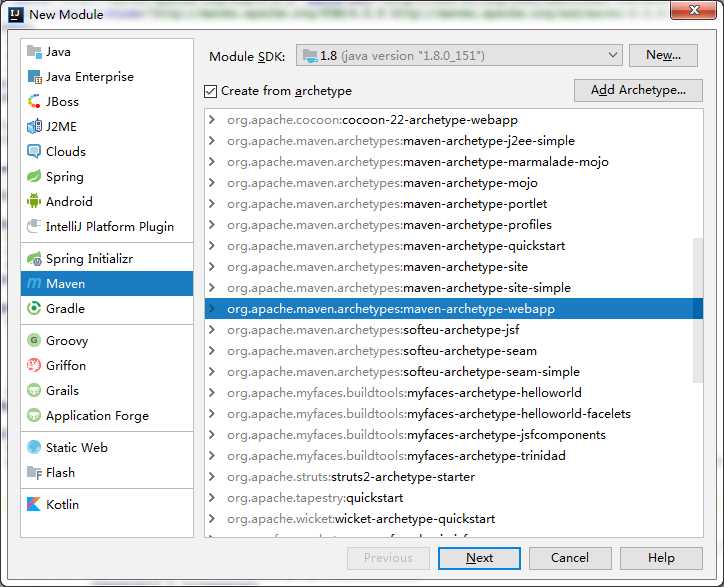
Task: Click New SDK button
Action: (663, 55)
